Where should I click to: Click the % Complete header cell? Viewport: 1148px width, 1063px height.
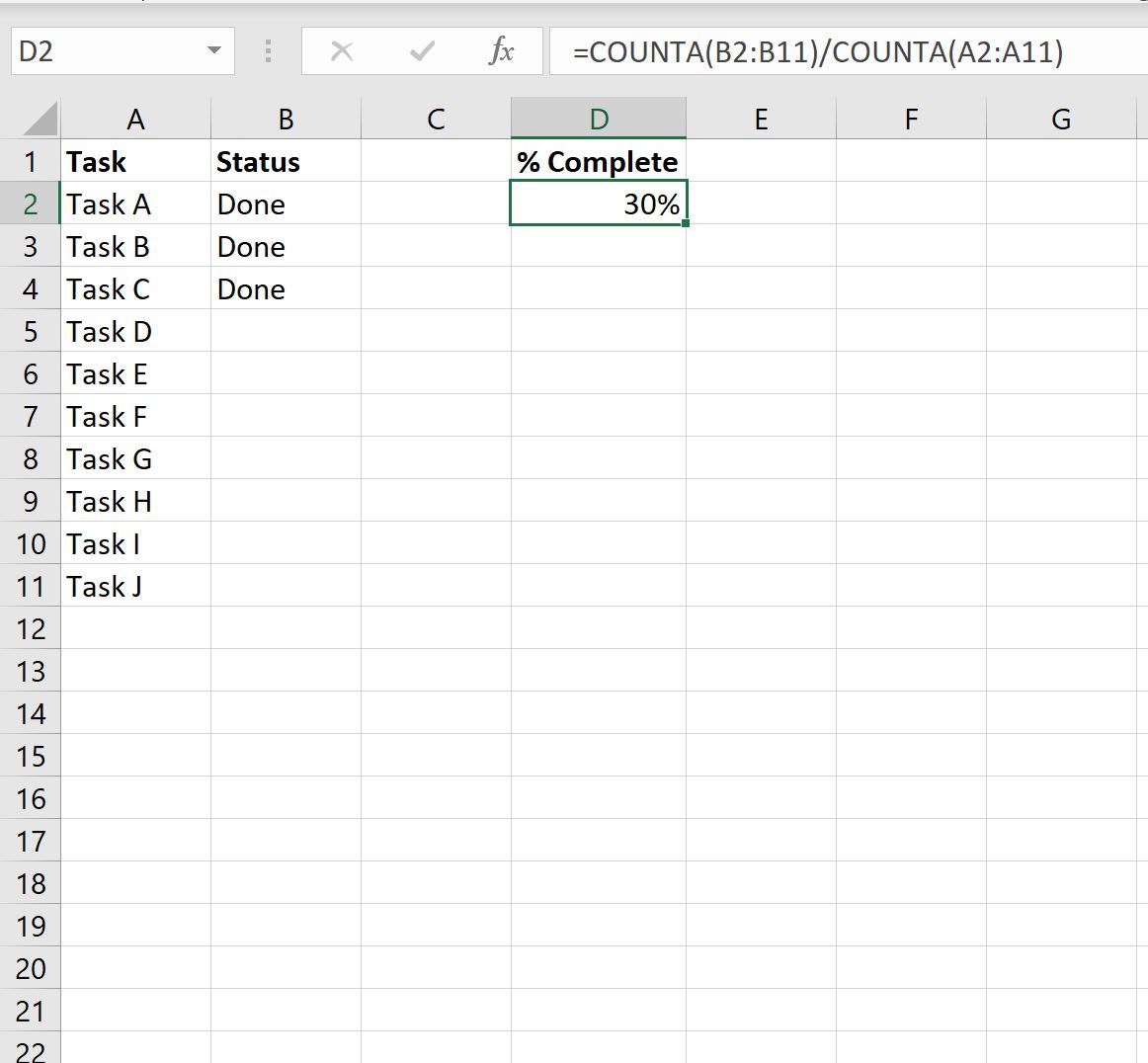598,161
